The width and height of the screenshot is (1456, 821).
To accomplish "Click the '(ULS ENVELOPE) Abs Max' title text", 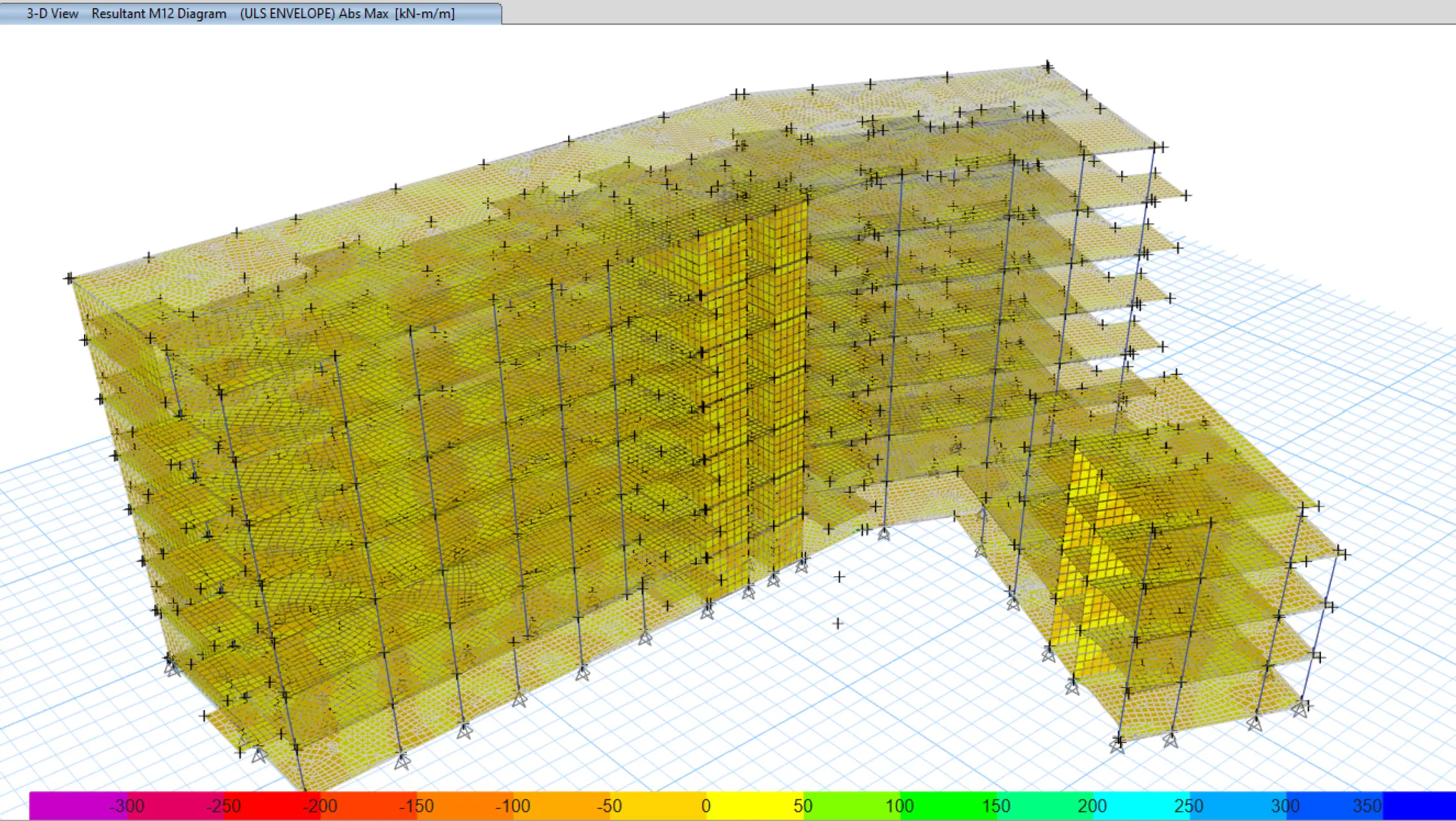I will [314, 13].
